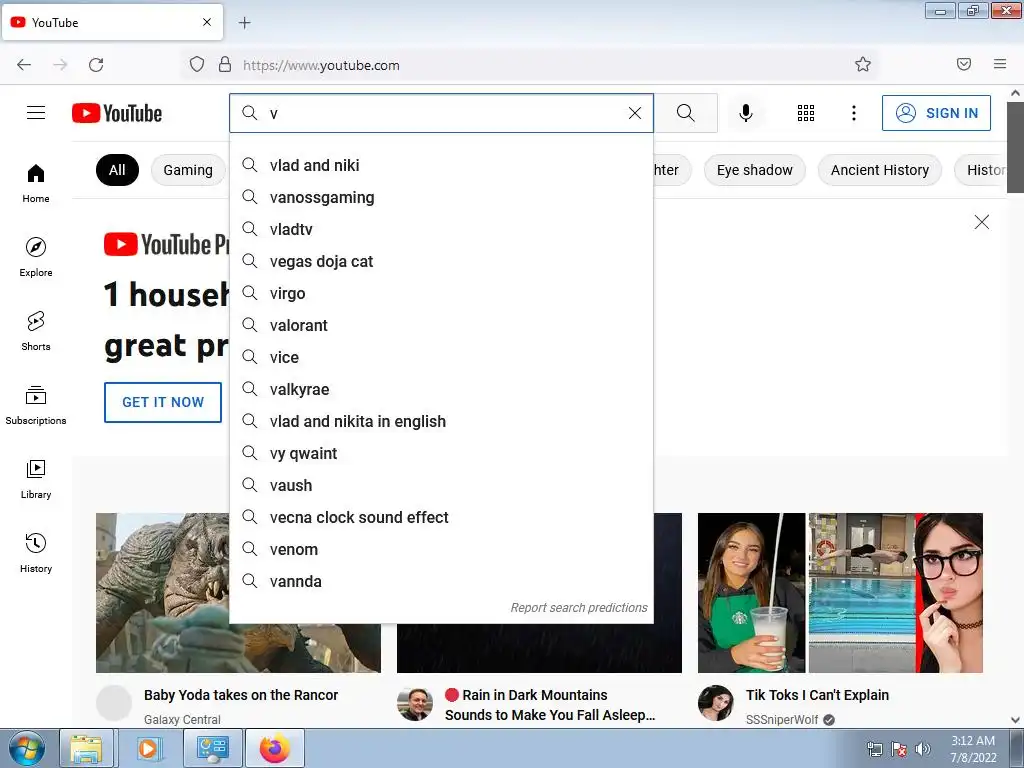Start voice search with the microphone icon
The height and width of the screenshot is (768, 1024).
pos(746,113)
